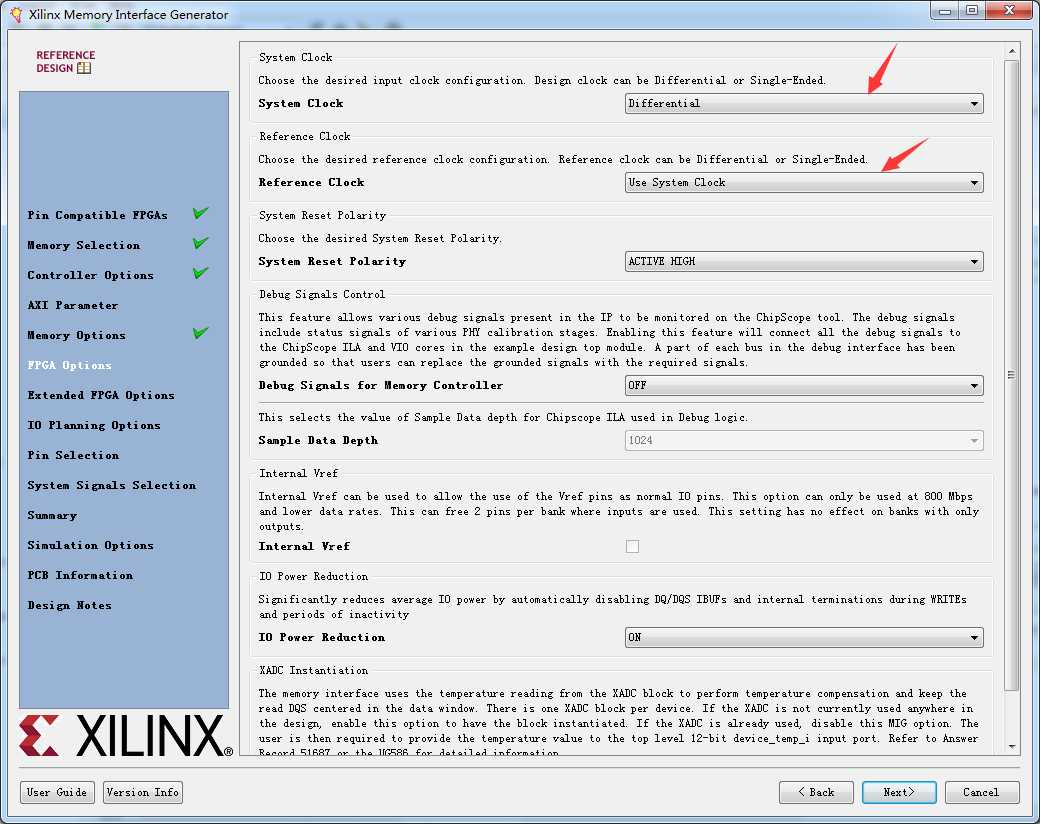Click the green checkmark beside Memory Options

[x=201, y=332]
